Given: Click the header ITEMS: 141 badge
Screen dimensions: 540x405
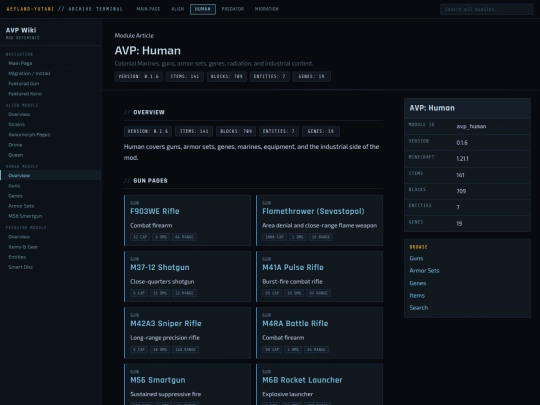Looking at the screenshot, I should coord(185,76).
